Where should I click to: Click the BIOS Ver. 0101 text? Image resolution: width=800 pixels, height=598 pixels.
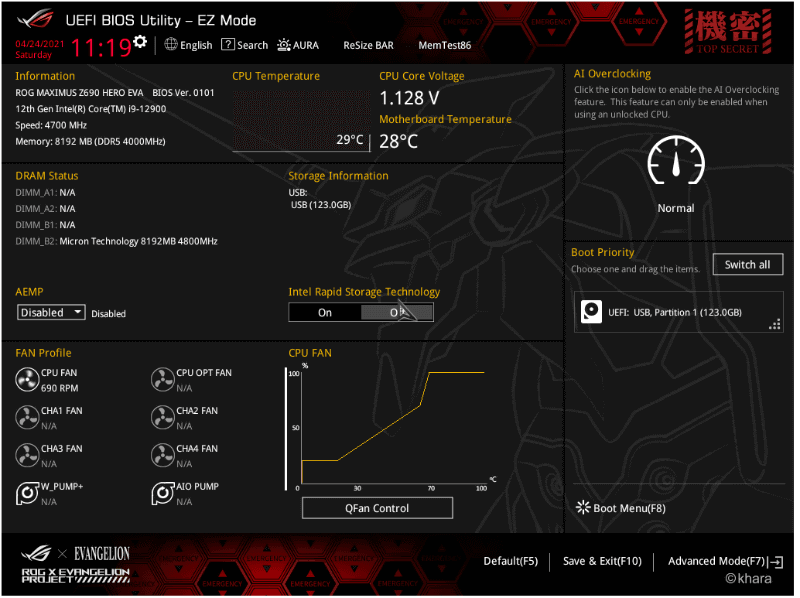184,93
